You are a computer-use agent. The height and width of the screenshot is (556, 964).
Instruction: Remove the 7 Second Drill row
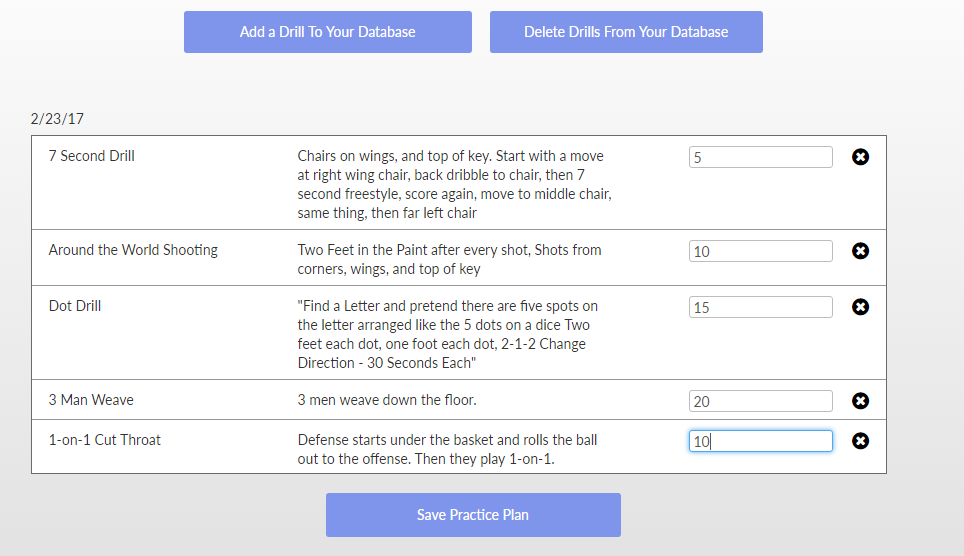tap(860, 157)
